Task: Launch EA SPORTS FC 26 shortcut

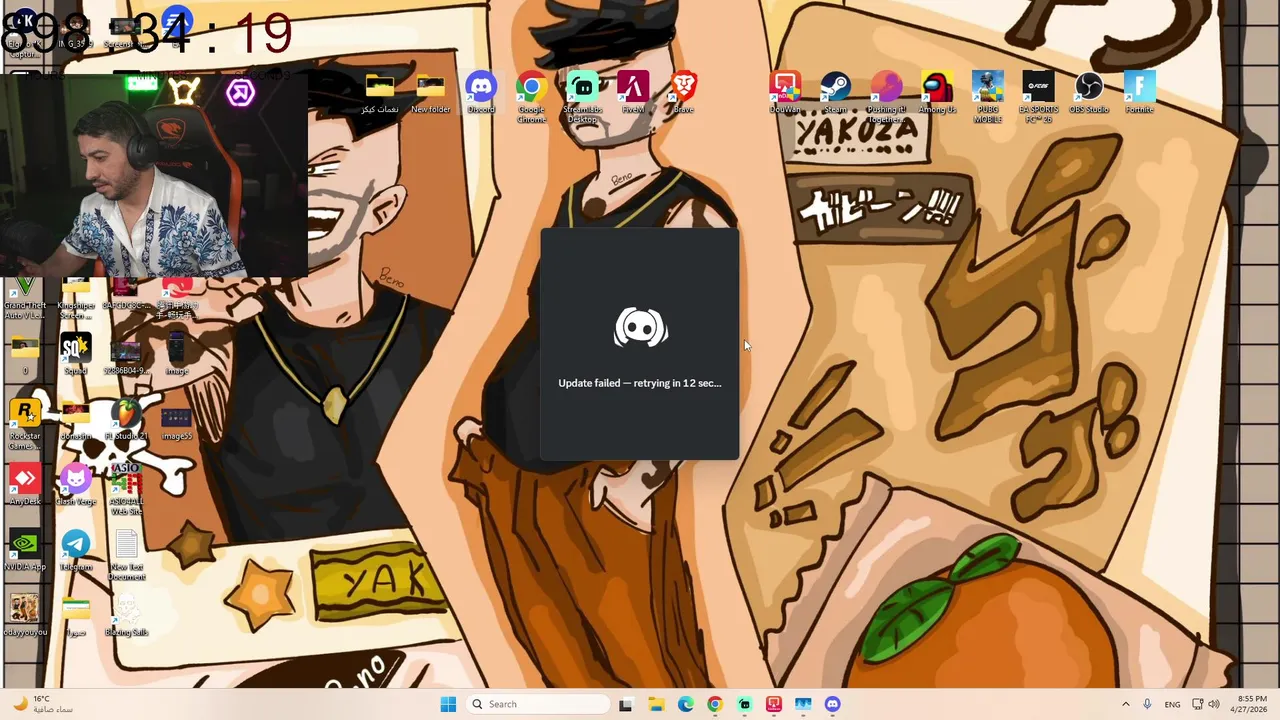Action: 1038,97
